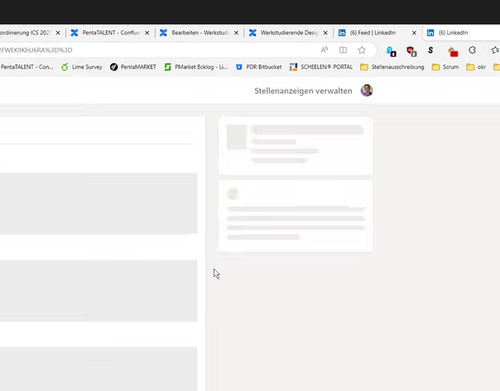Open the PentaTALENT - Con... bookmark

(x=27, y=67)
